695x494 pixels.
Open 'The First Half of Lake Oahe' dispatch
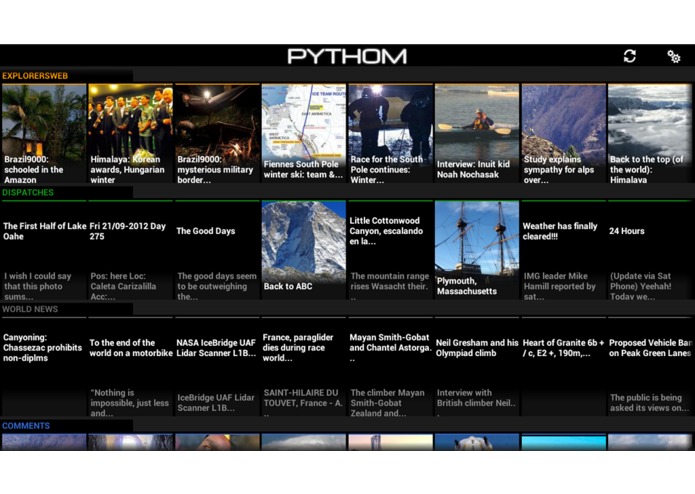[x=44, y=250]
